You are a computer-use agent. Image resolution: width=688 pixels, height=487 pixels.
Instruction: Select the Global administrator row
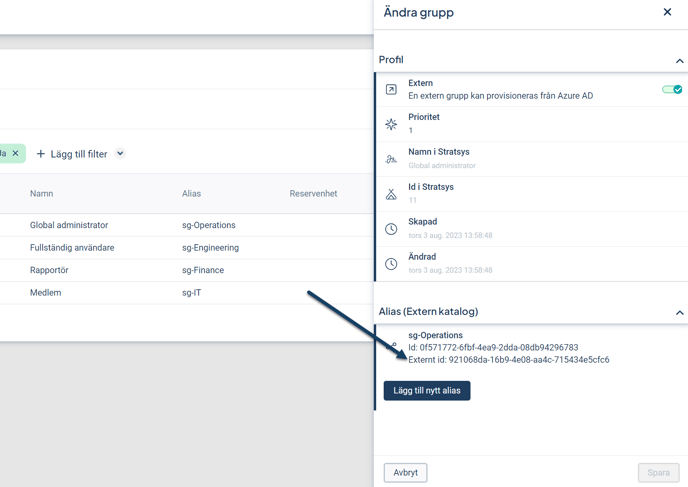click(69, 226)
